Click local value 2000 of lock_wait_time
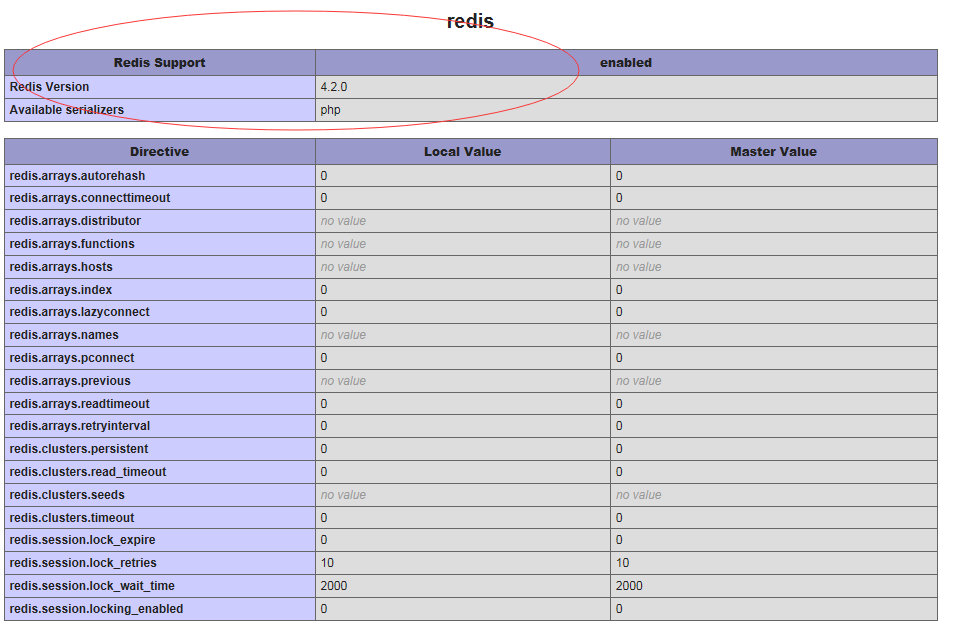Image resolution: width=953 pixels, height=628 pixels. point(334,586)
